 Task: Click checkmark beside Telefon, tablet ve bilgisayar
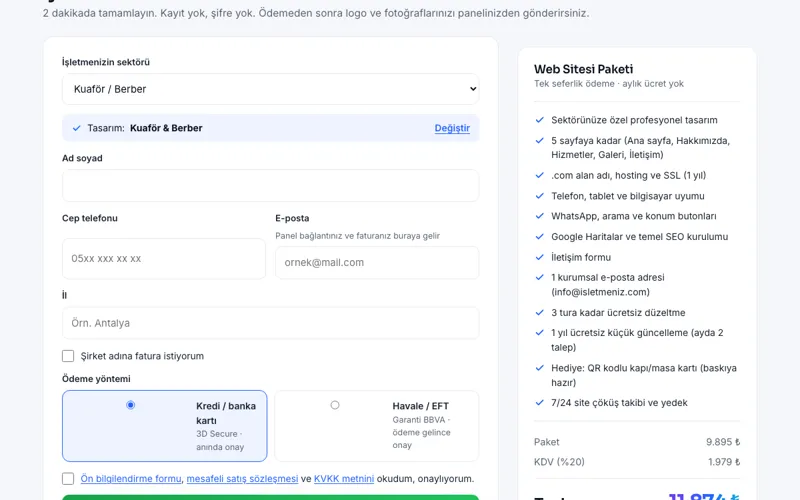539,196
